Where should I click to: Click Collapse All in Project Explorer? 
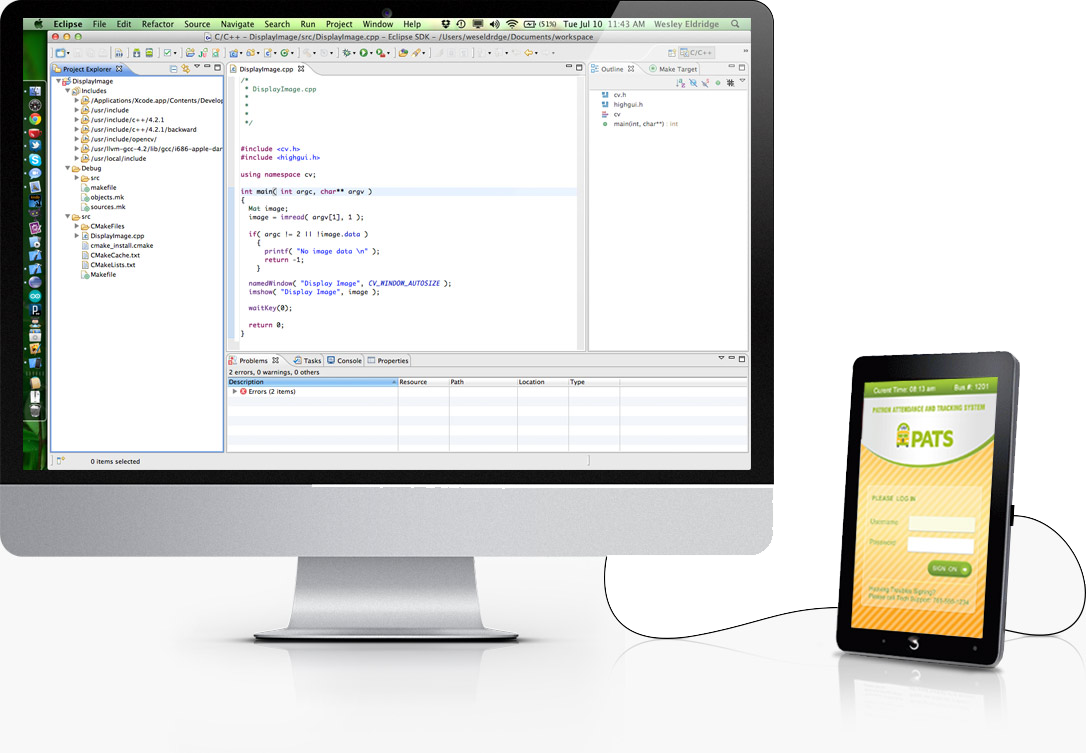click(173, 69)
